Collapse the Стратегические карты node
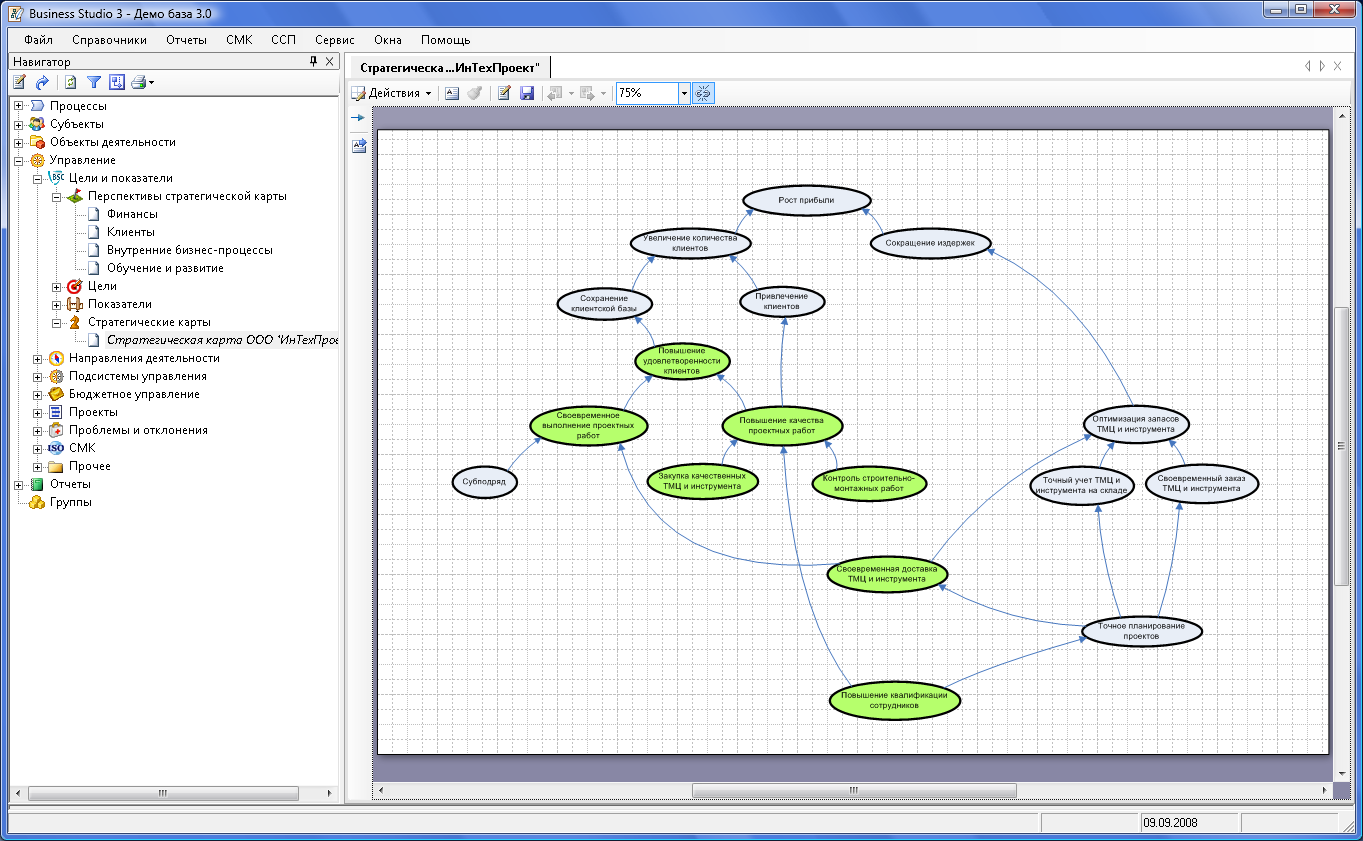The height and width of the screenshot is (841, 1363). click(x=57, y=323)
